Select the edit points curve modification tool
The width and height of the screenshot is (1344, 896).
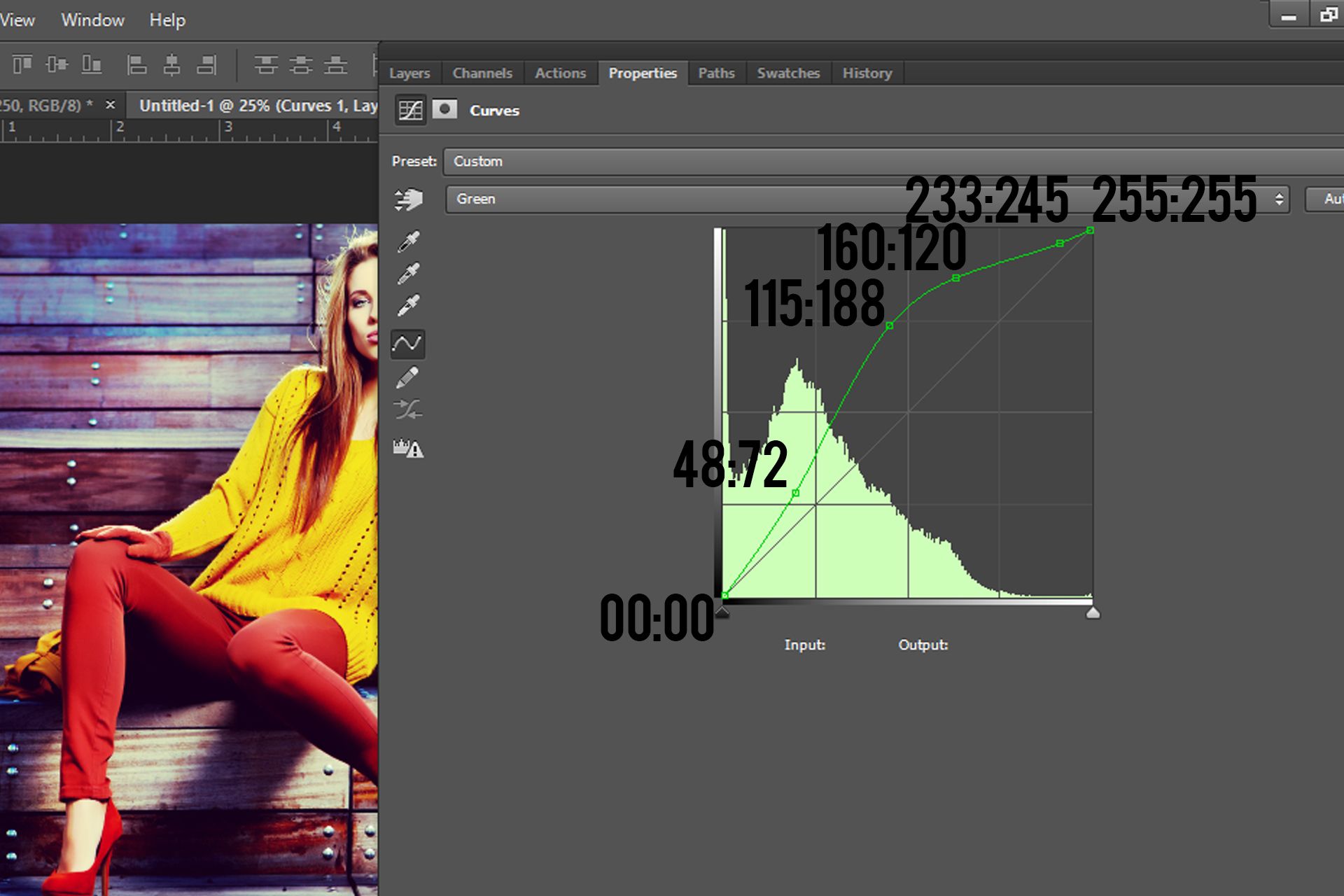408,343
